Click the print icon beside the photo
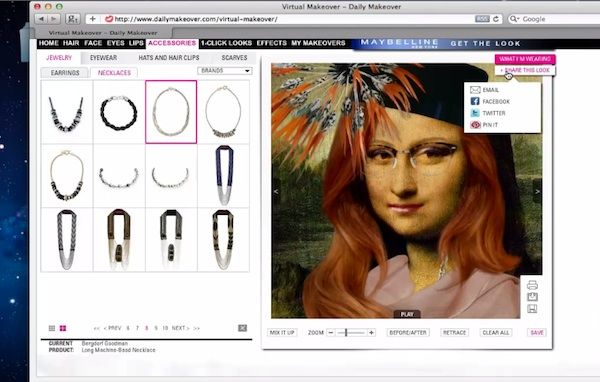Viewport: 600px width, 382px height. [532, 285]
